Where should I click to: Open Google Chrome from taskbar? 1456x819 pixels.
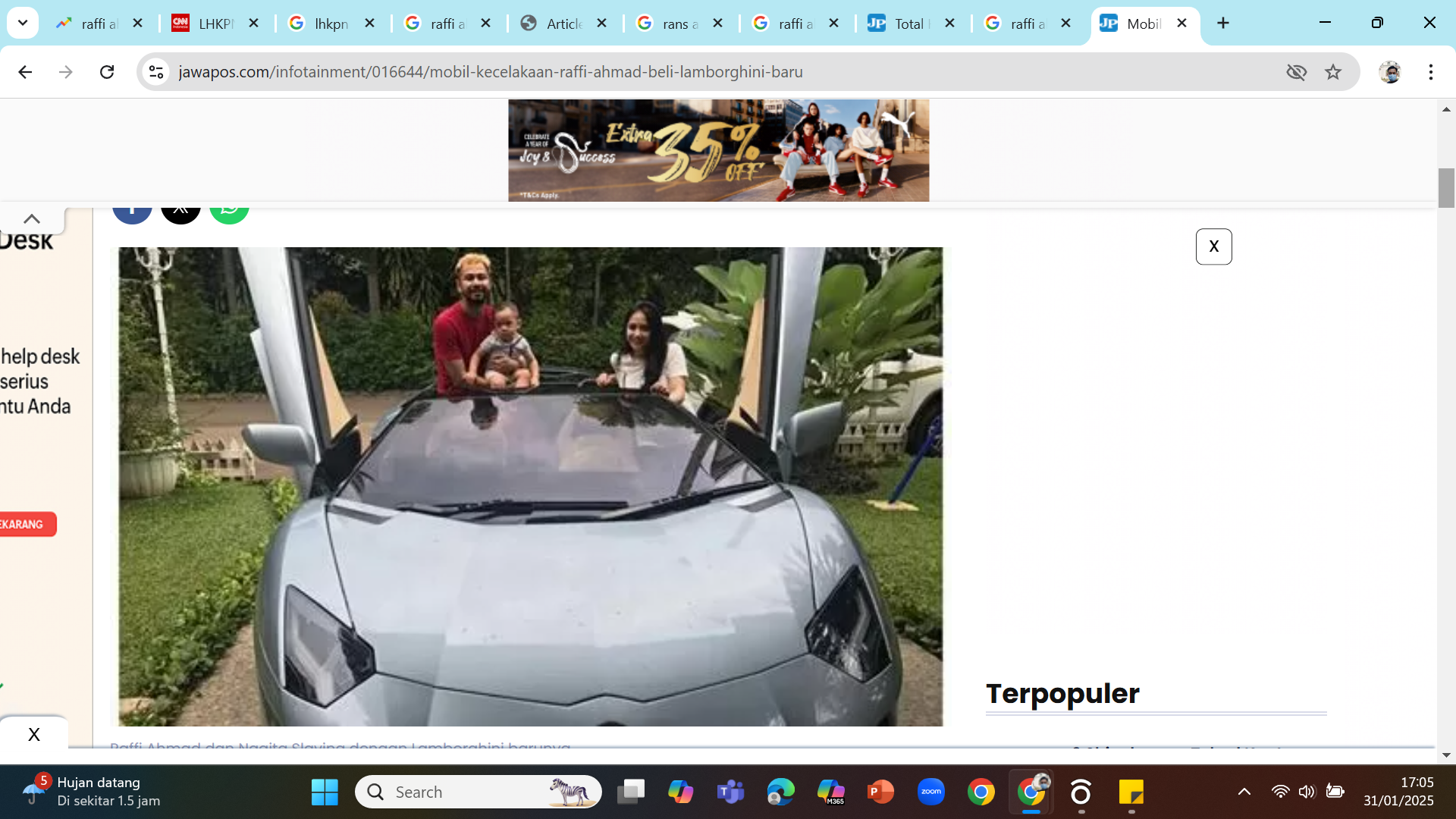981,792
